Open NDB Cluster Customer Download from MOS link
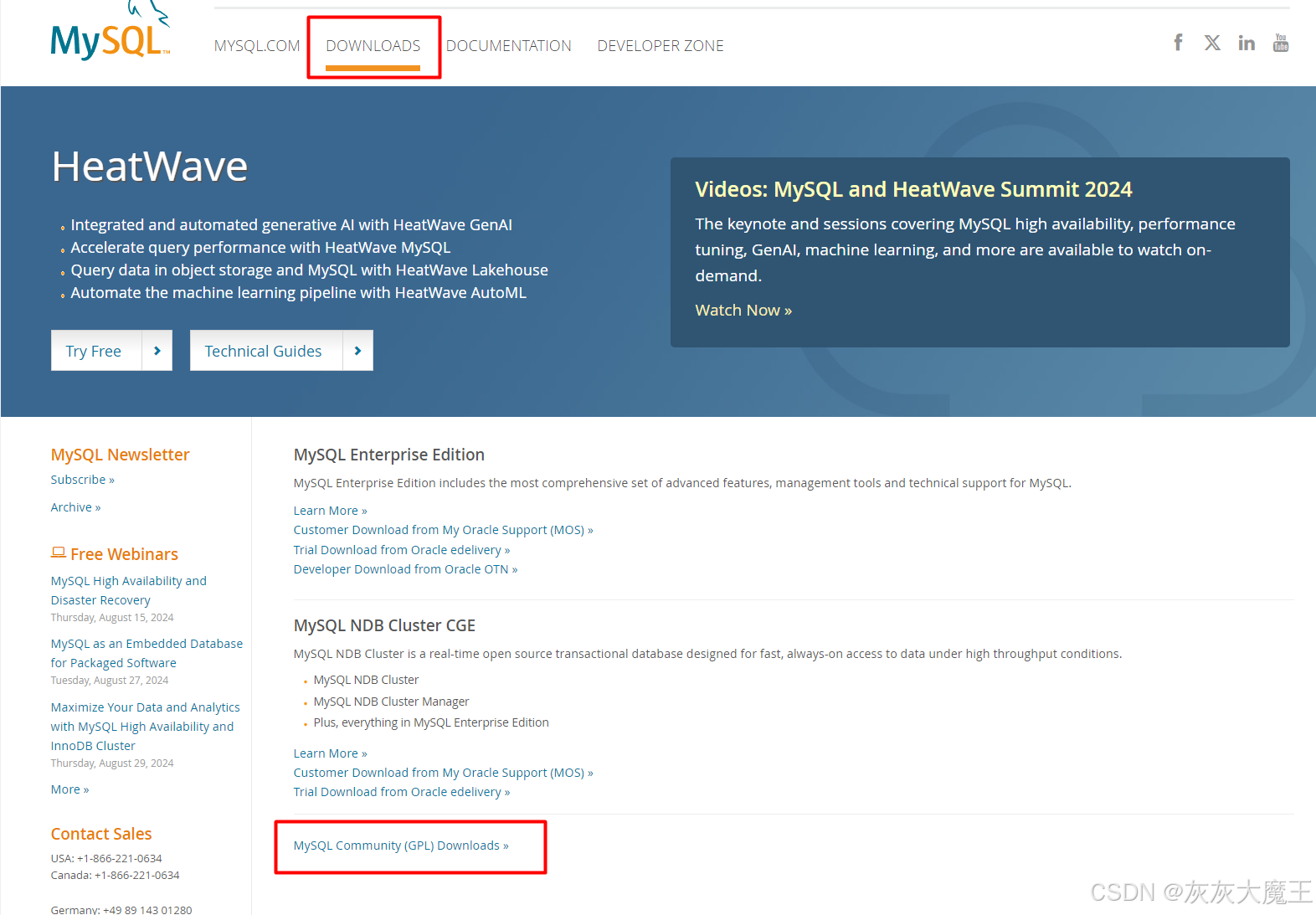Viewport: 1316px width, 915px height. pyautogui.click(x=443, y=773)
